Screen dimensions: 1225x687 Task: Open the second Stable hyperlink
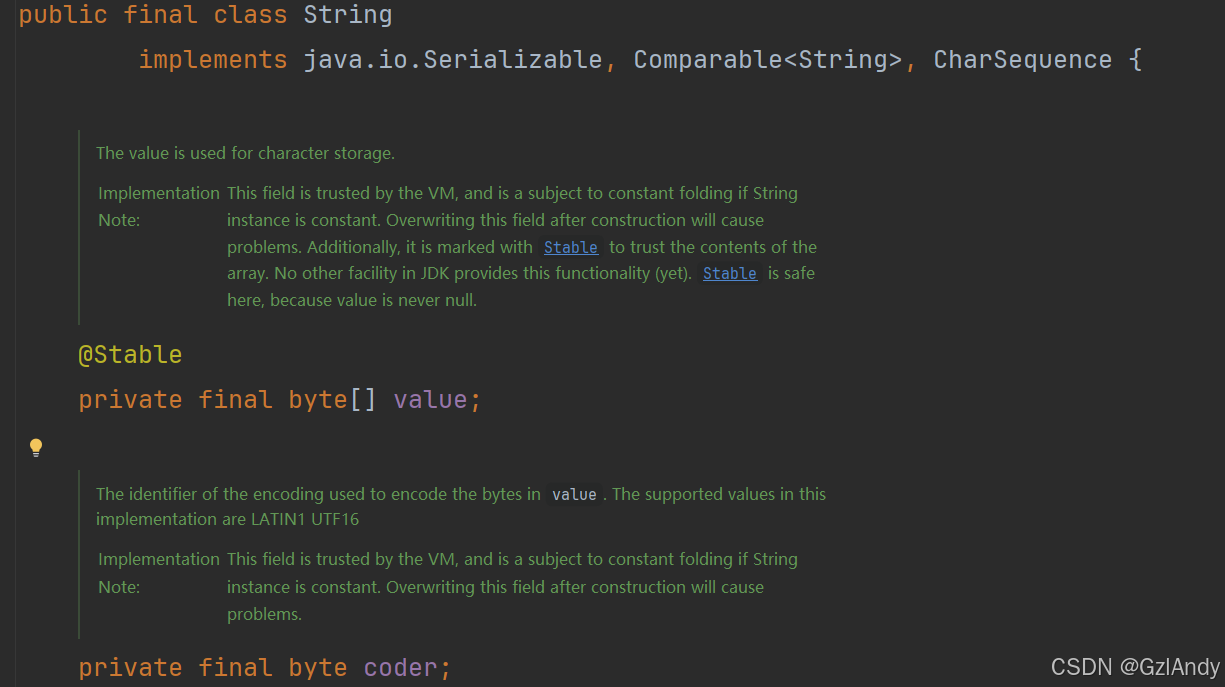(x=729, y=273)
